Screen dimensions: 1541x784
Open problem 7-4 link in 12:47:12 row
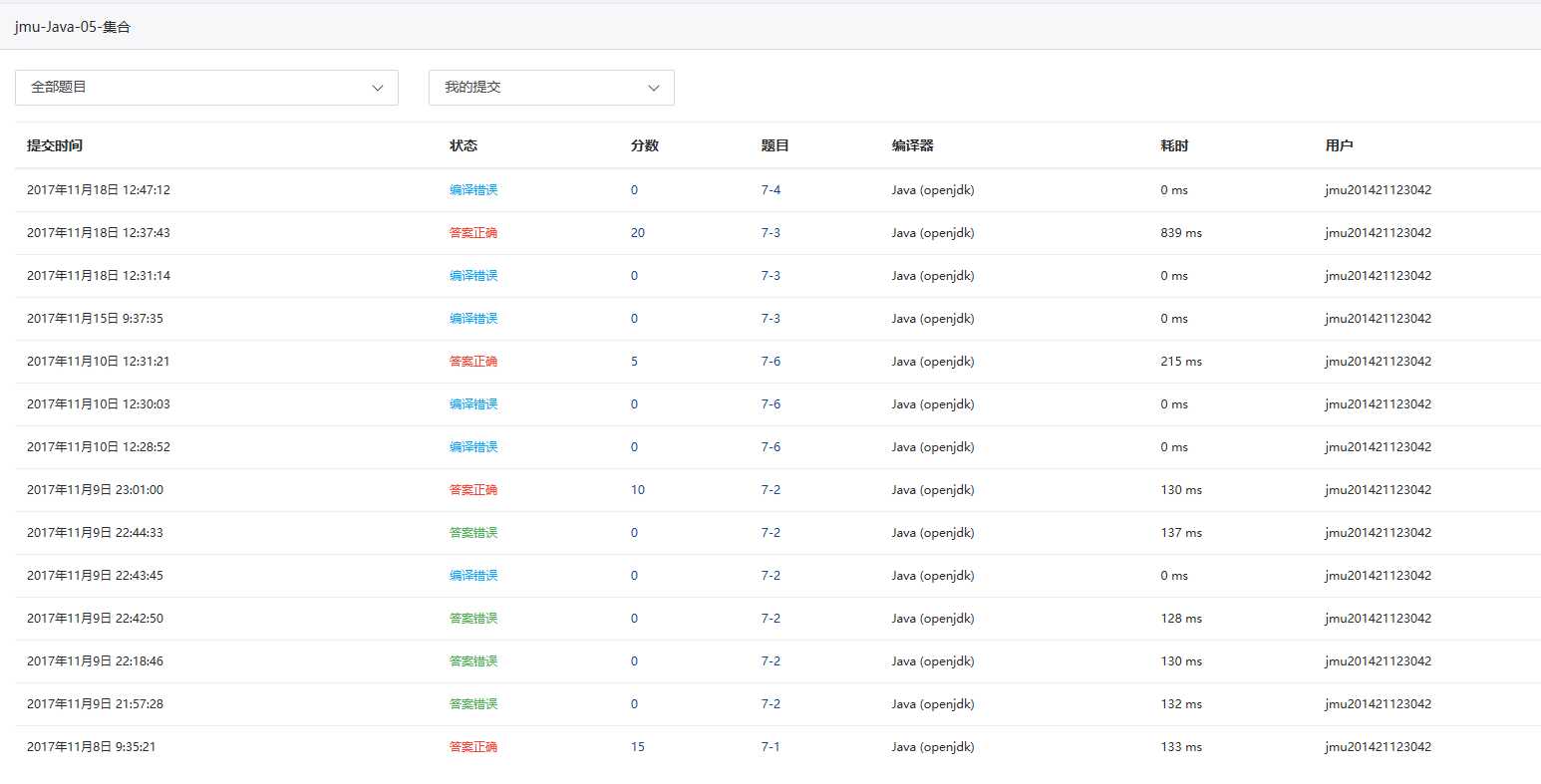coord(770,190)
